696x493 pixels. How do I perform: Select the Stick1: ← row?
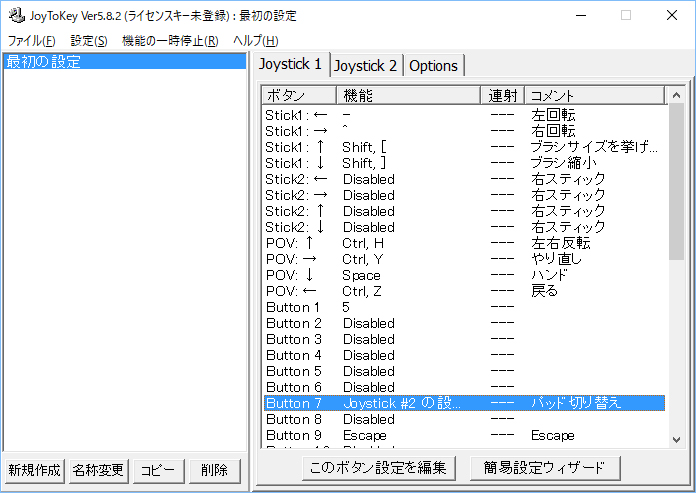coord(464,115)
